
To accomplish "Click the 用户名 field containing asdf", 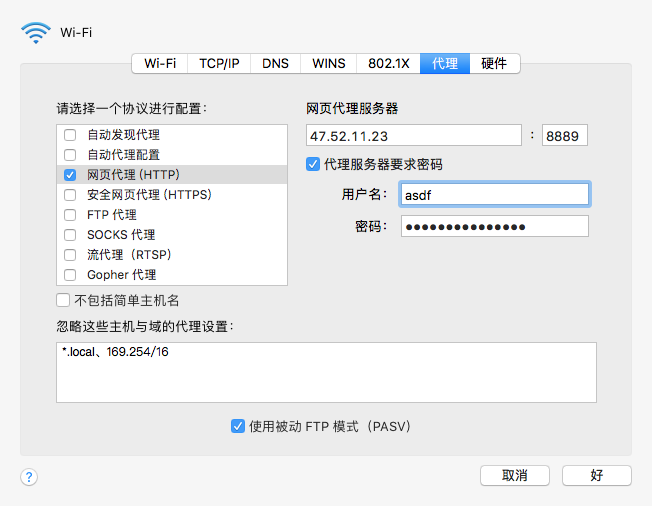I will (x=494, y=194).
